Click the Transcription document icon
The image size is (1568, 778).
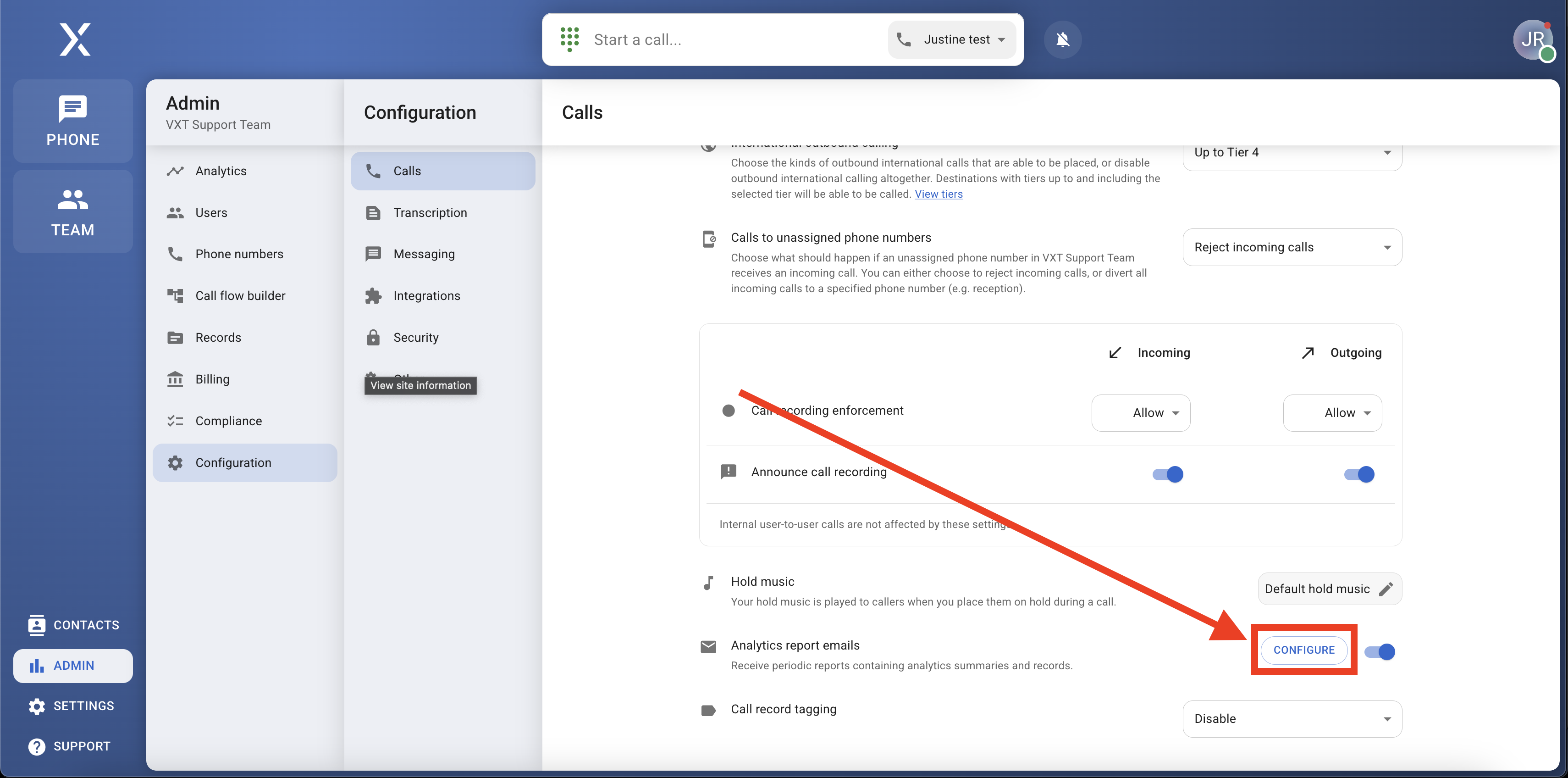373,213
